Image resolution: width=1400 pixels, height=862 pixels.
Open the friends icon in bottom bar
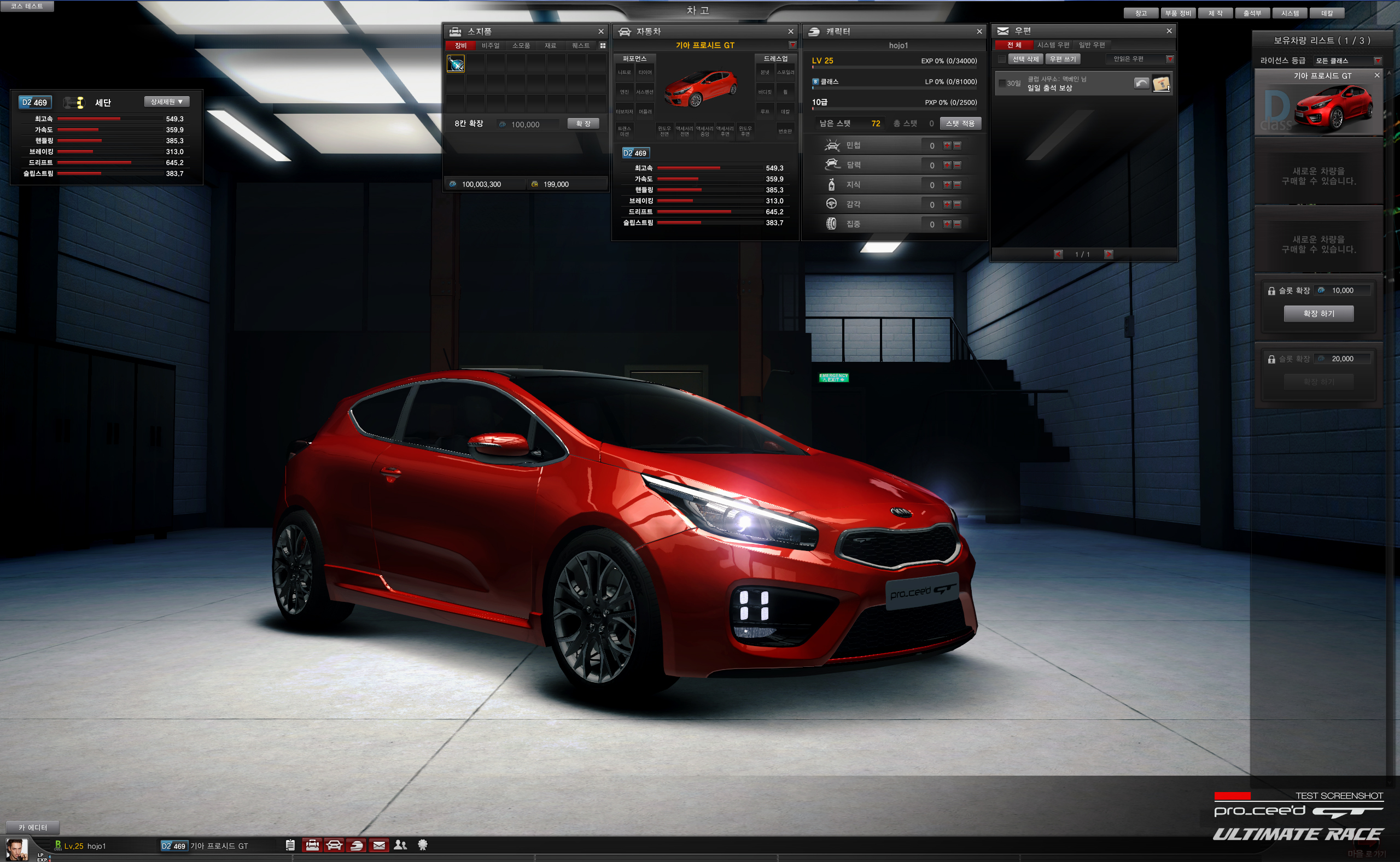click(400, 845)
